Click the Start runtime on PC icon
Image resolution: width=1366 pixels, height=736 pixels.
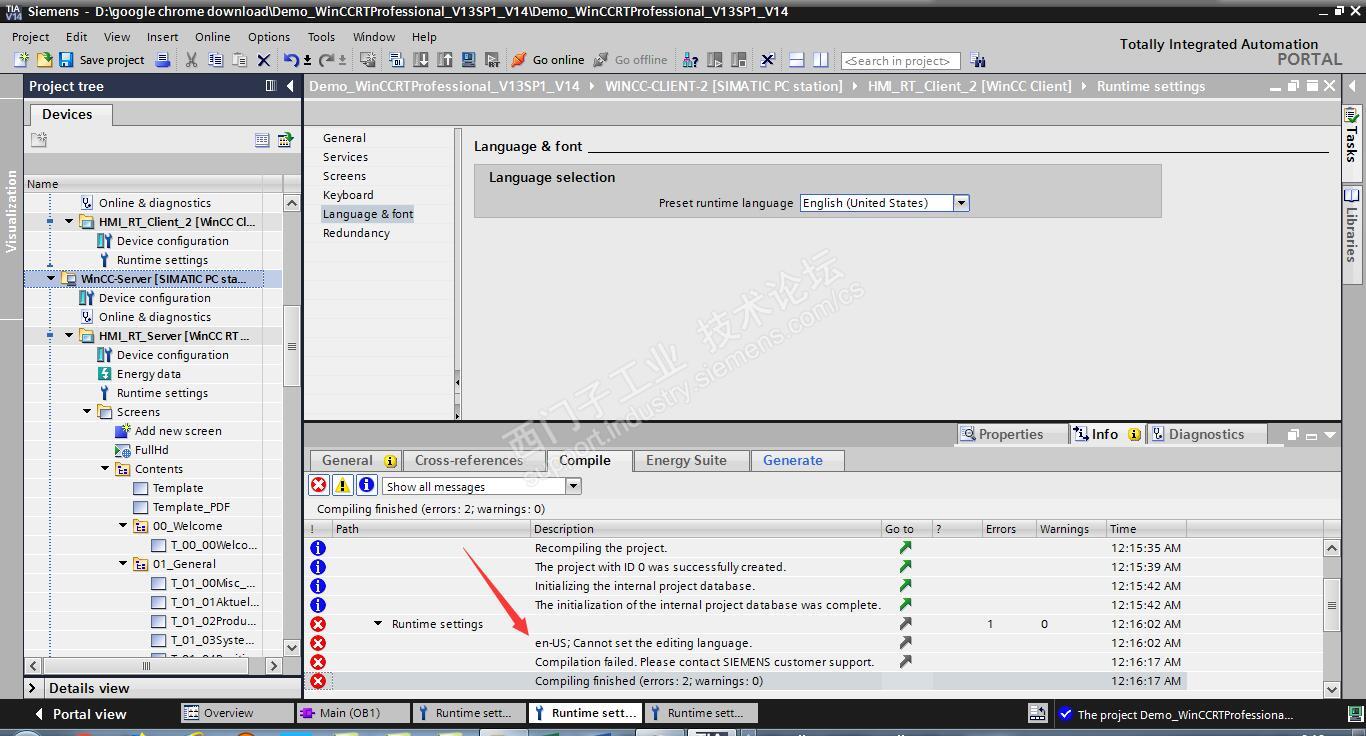coord(492,60)
